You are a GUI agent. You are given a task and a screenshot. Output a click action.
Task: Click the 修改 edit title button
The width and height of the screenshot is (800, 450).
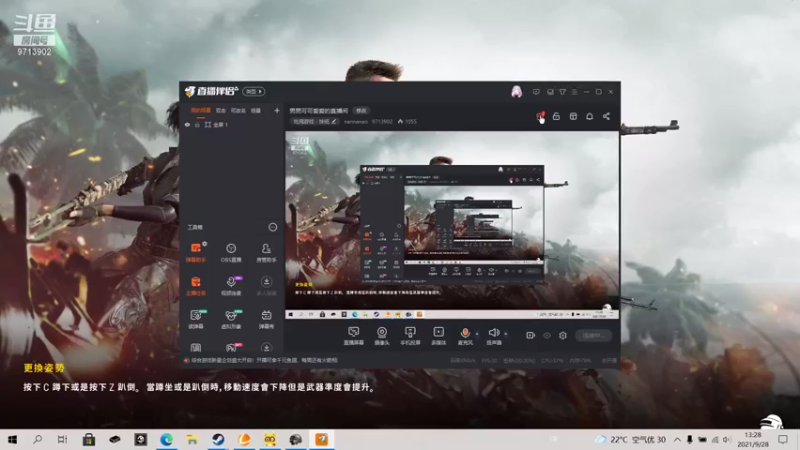(x=361, y=111)
